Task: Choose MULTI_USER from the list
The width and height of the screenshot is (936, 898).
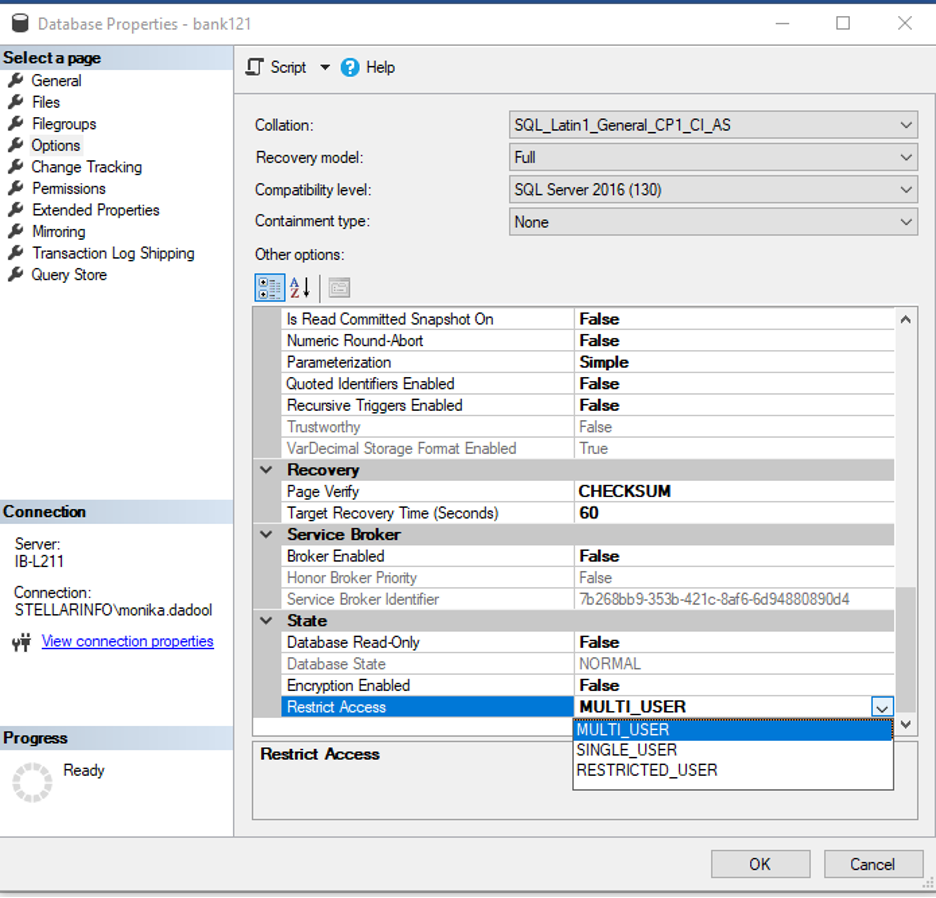Action: pos(732,730)
